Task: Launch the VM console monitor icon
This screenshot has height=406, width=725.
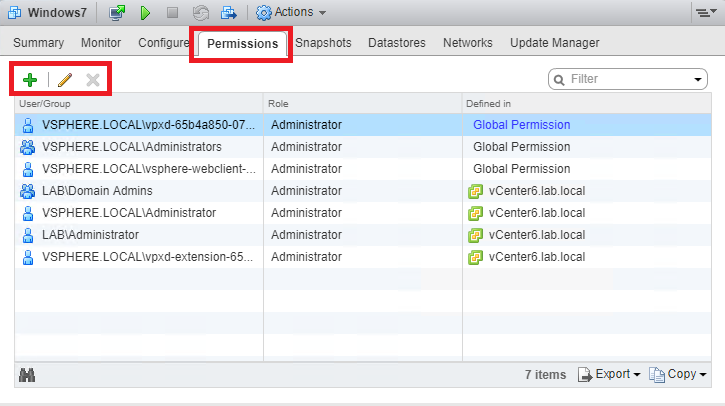Action: pos(117,13)
